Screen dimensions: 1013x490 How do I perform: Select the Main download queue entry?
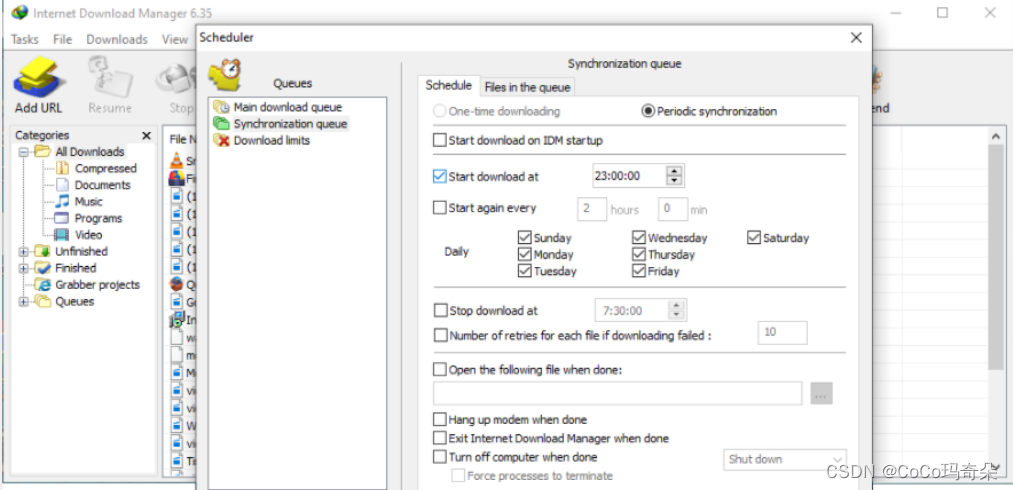tap(287, 107)
